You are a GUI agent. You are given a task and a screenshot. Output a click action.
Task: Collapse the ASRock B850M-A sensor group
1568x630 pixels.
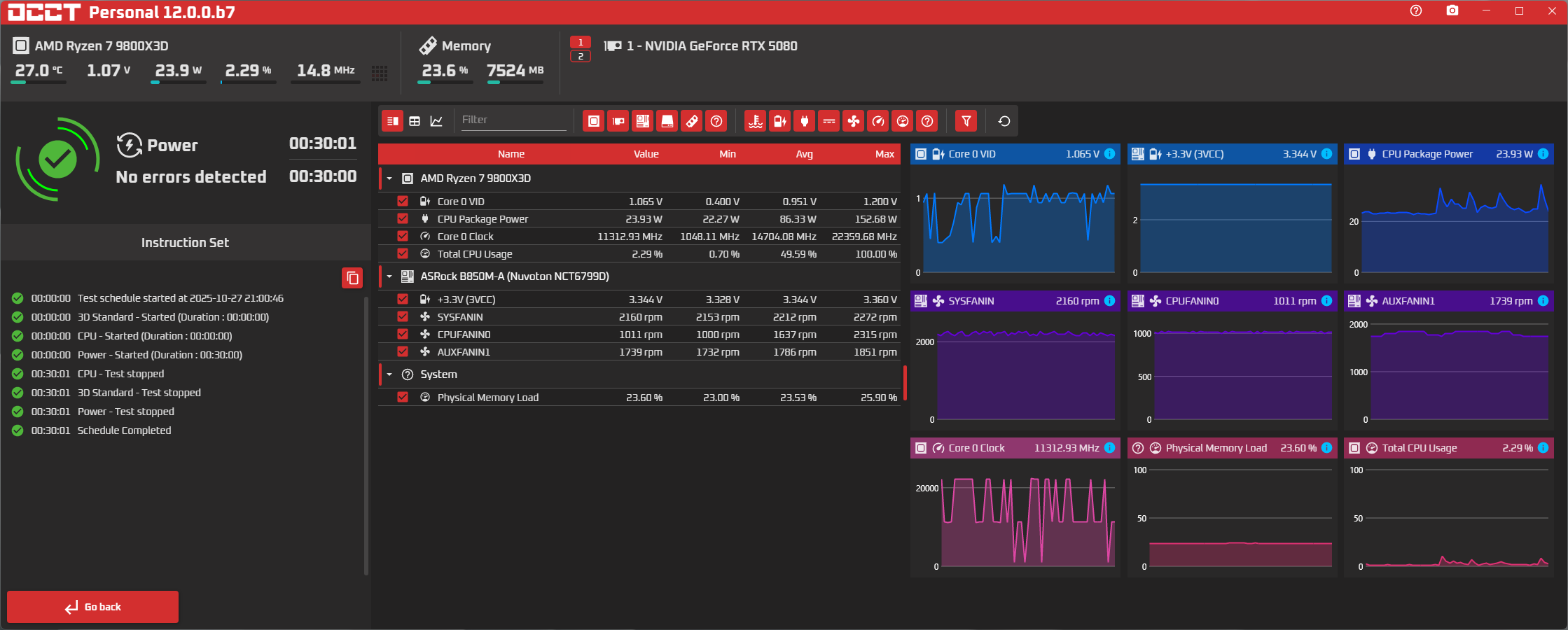click(x=389, y=276)
